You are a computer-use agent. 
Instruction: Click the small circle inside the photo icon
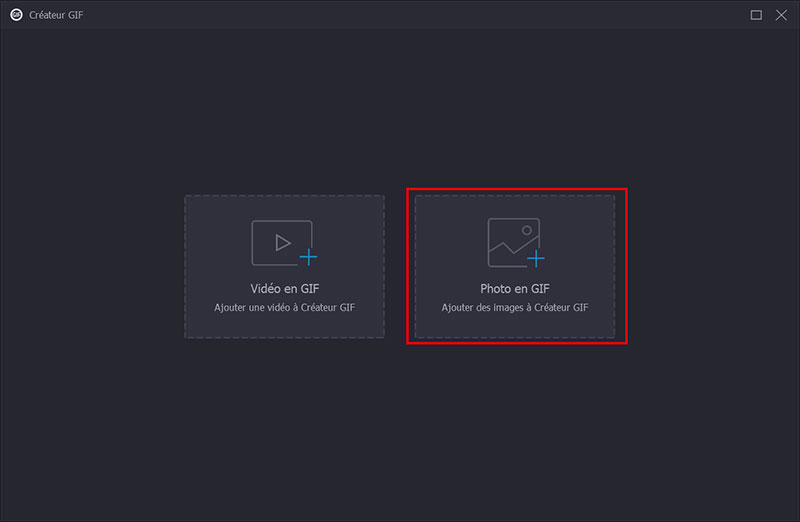tap(525, 230)
